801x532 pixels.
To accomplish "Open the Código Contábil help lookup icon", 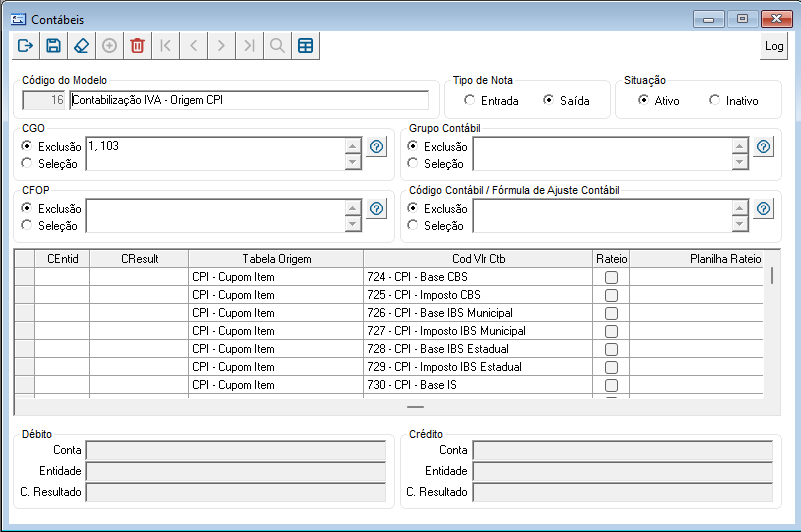I will click(x=763, y=209).
